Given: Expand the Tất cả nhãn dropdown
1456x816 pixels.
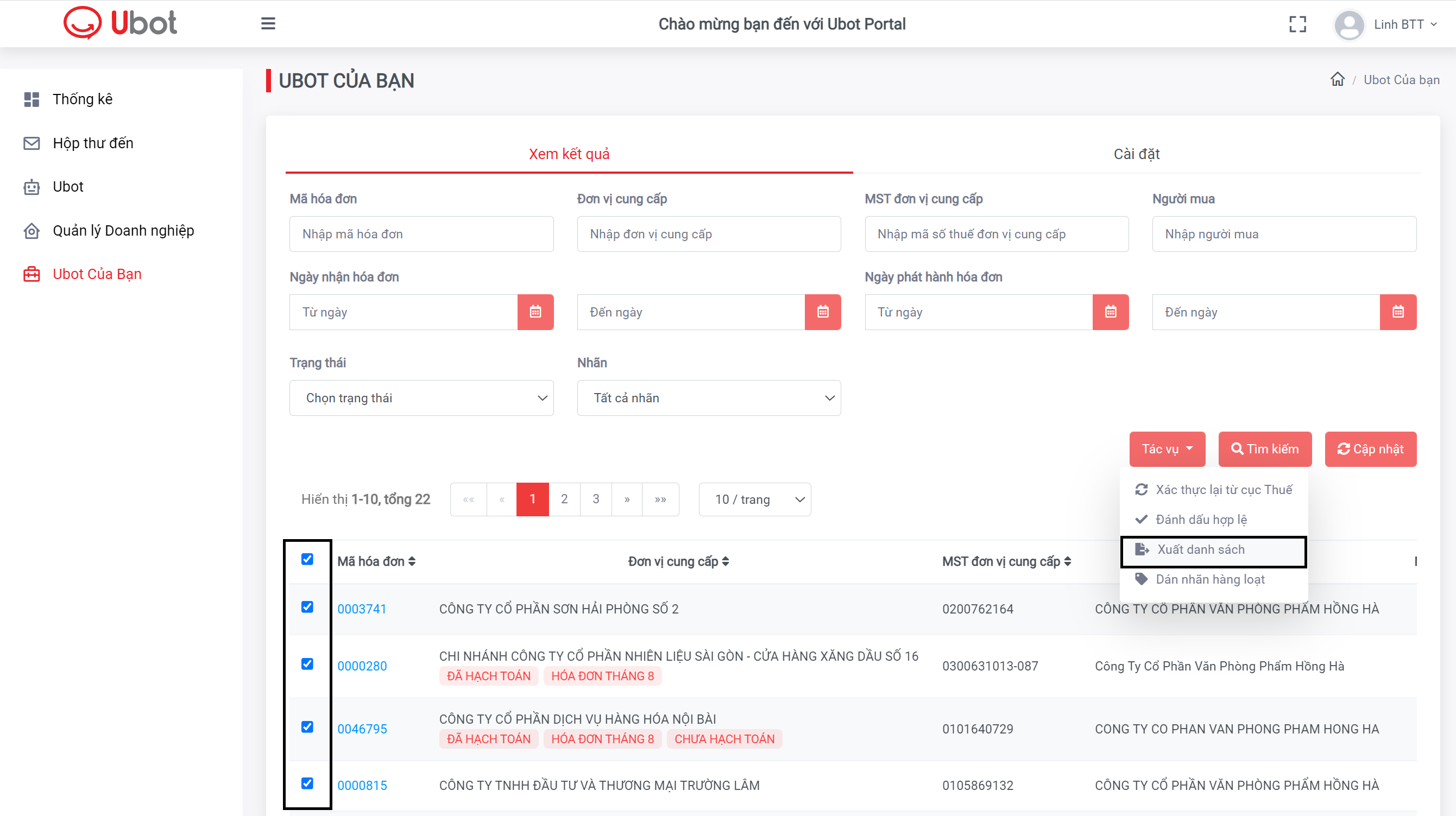Looking at the screenshot, I should click(x=709, y=398).
